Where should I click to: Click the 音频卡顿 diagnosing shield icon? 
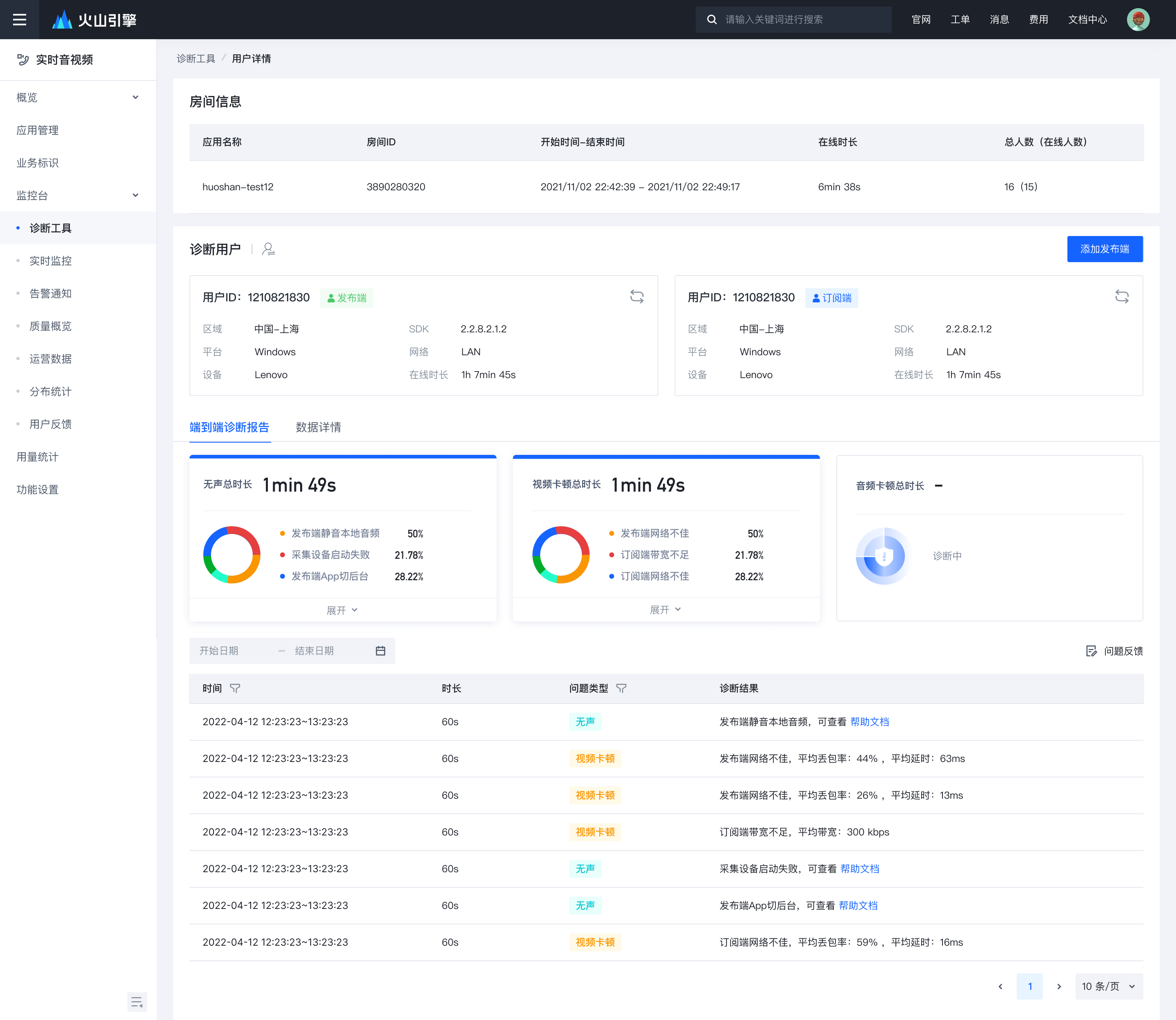884,556
